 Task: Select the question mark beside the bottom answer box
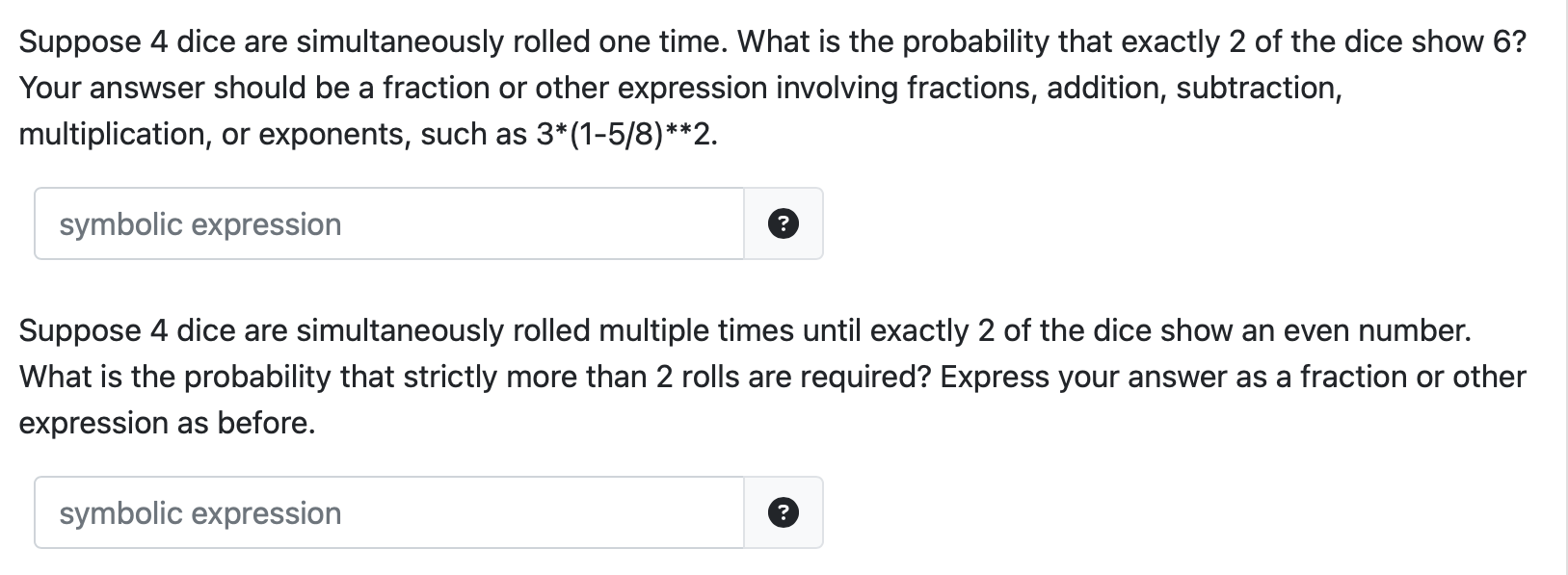tap(784, 512)
